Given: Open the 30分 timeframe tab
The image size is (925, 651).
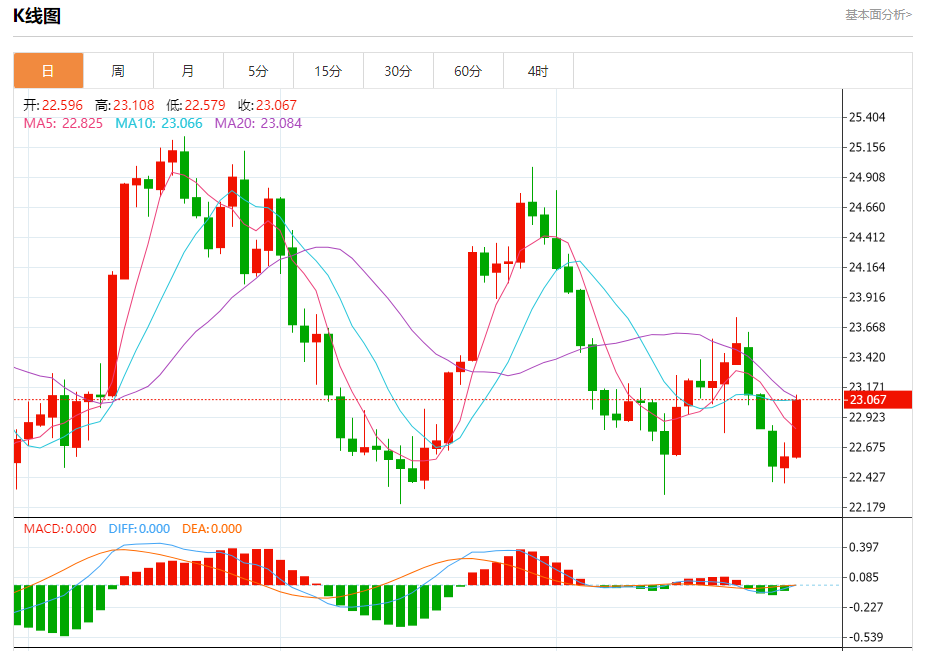Looking at the screenshot, I should [x=398, y=71].
